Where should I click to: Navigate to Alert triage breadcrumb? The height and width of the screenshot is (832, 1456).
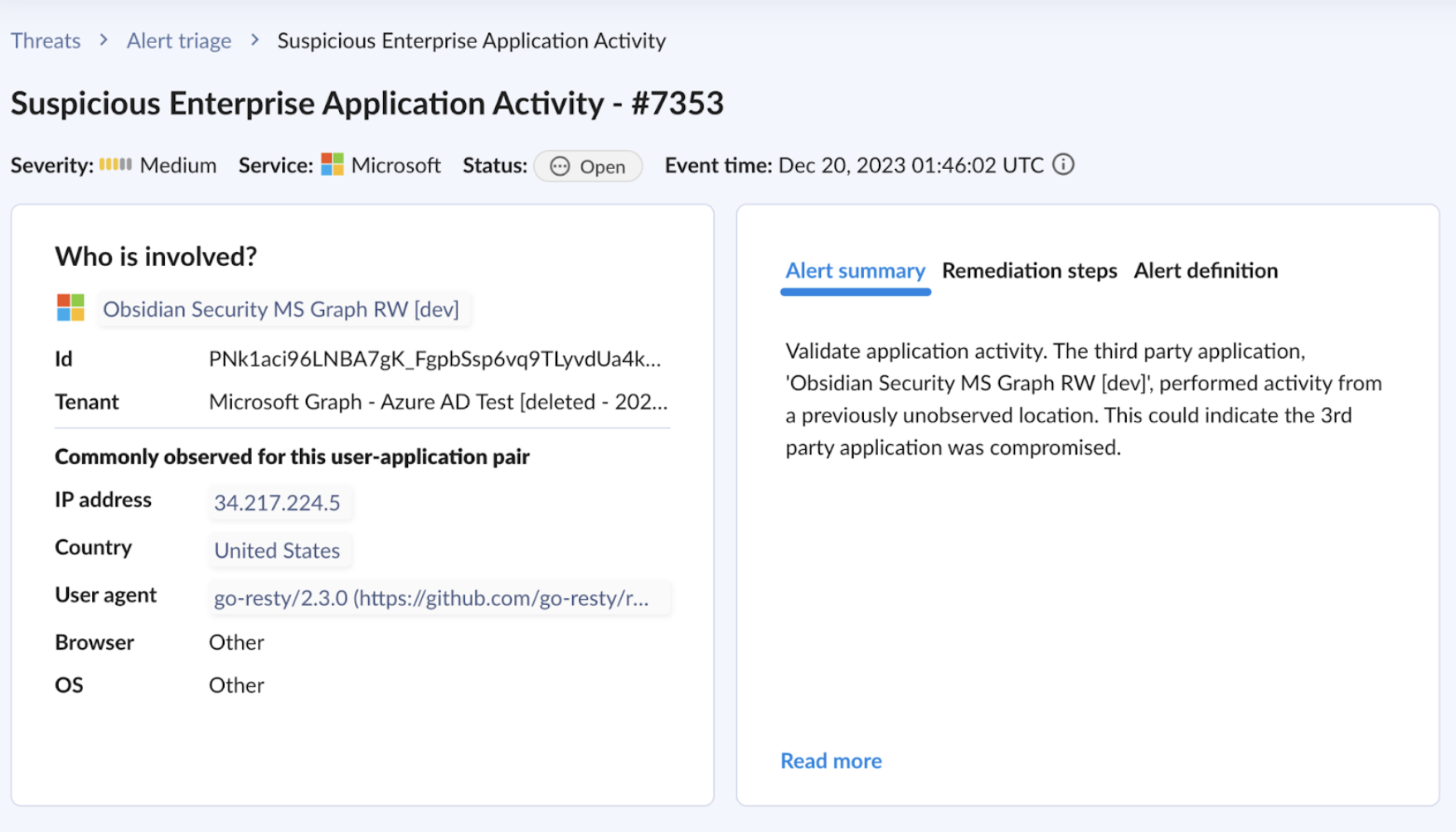coord(179,41)
